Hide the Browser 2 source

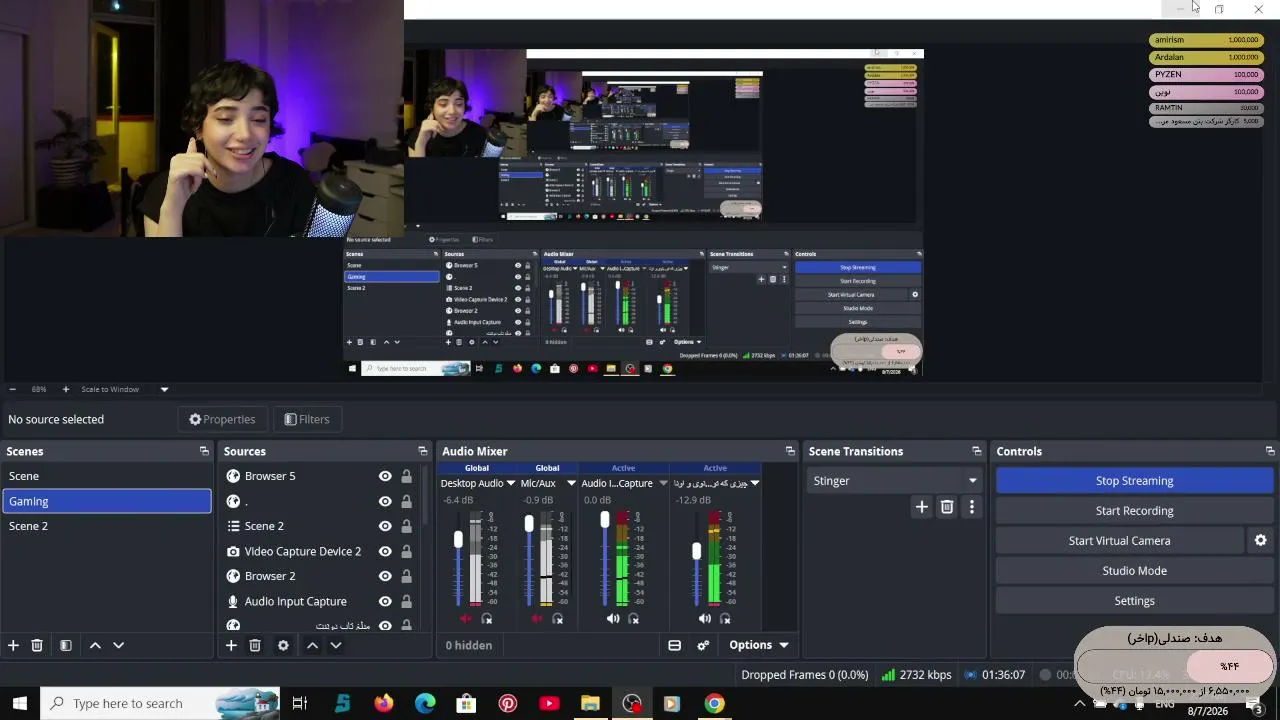[385, 576]
